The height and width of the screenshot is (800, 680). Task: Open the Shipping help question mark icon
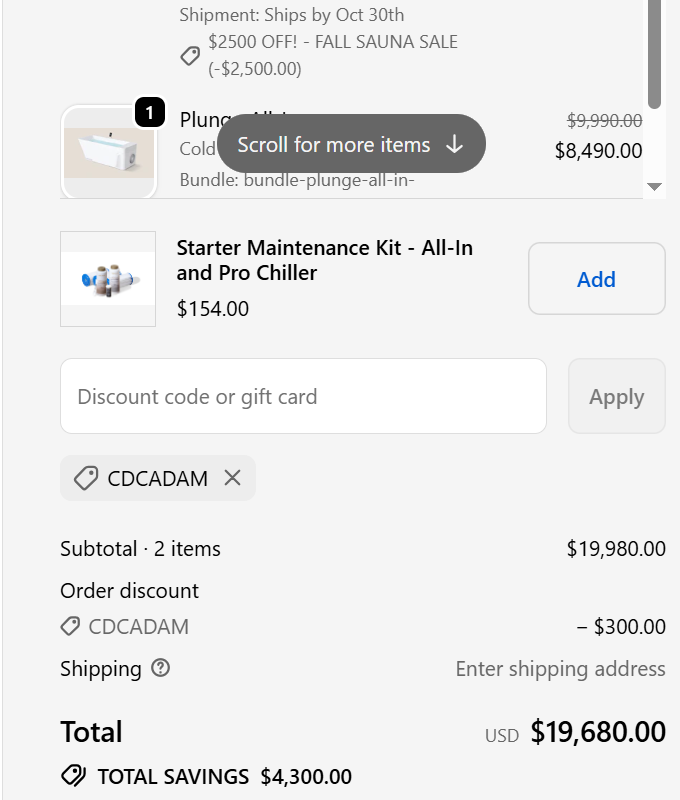pyautogui.click(x=160, y=668)
